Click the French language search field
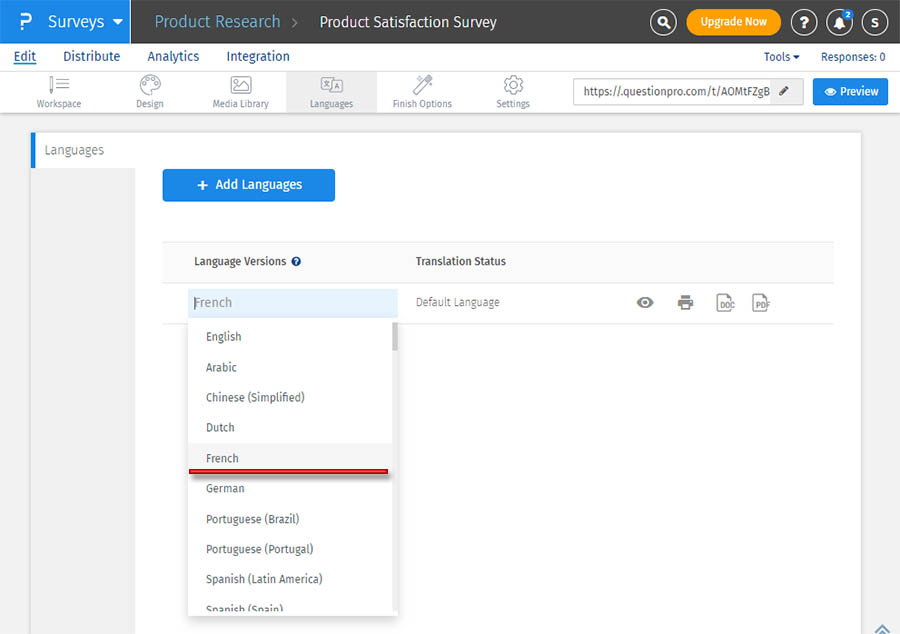 (293, 303)
